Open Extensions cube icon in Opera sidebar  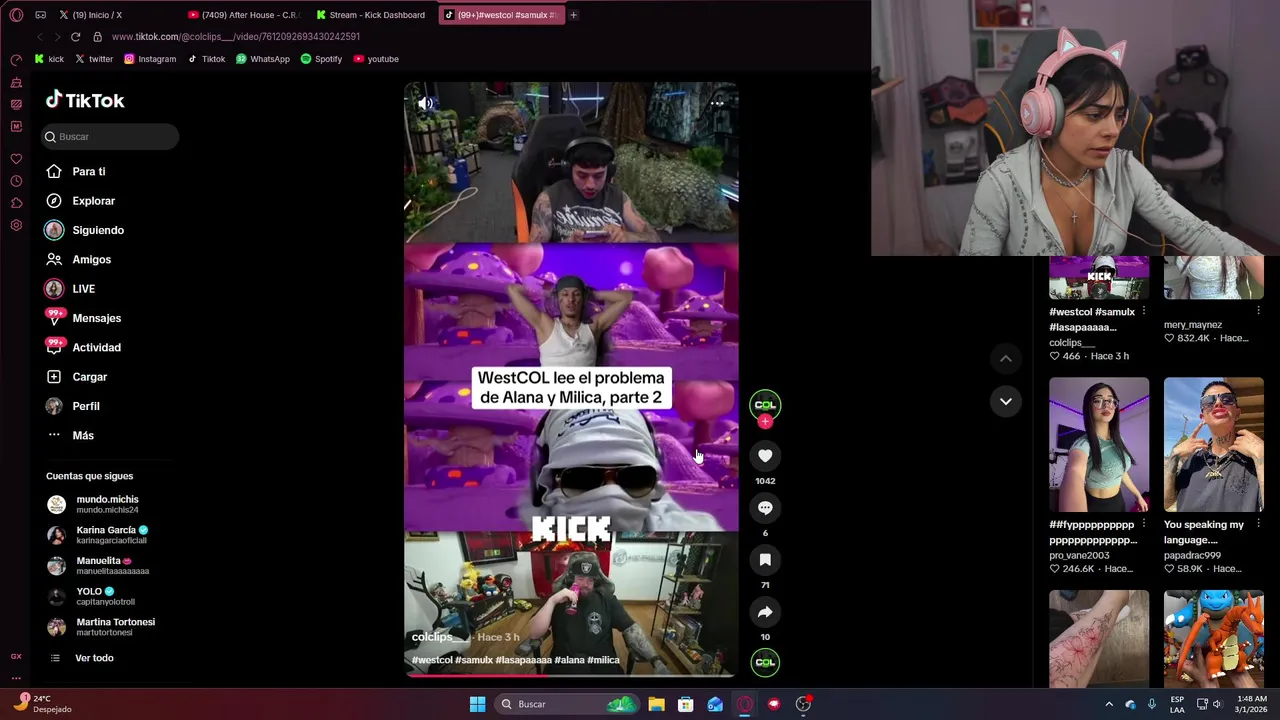(16, 203)
